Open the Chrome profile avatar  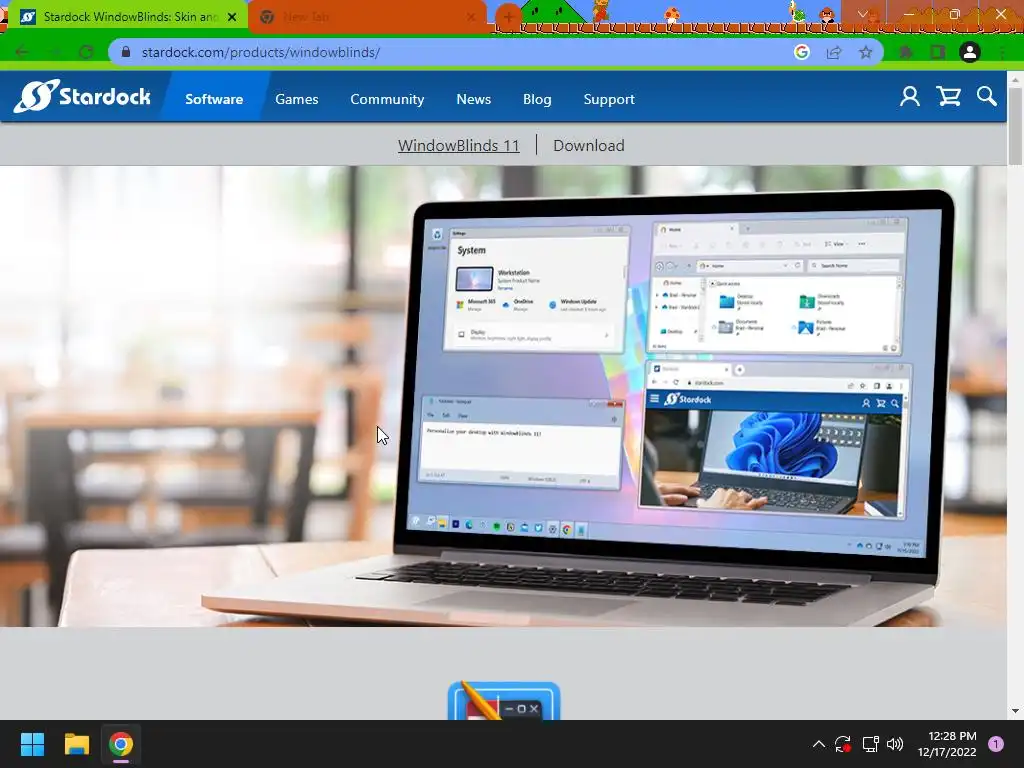click(x=970, y=52)
